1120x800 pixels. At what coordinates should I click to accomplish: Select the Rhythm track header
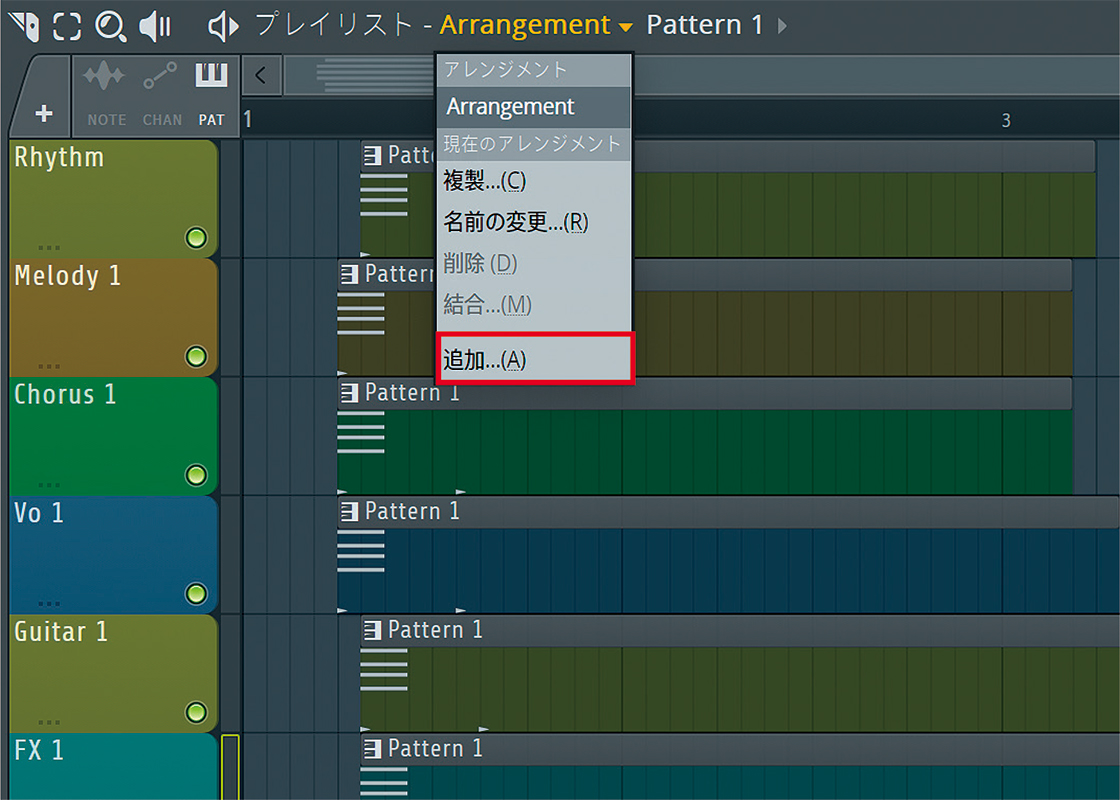coord(113,198)
